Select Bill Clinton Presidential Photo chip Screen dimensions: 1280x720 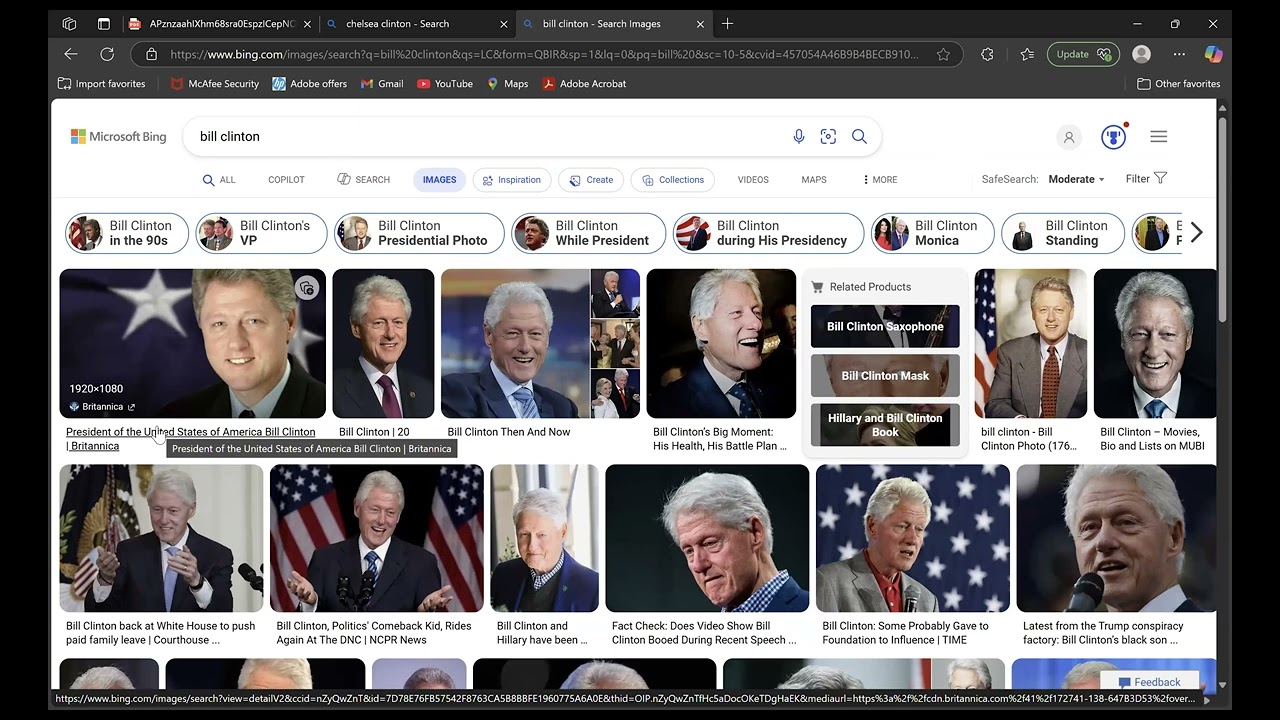click(419, 233)
